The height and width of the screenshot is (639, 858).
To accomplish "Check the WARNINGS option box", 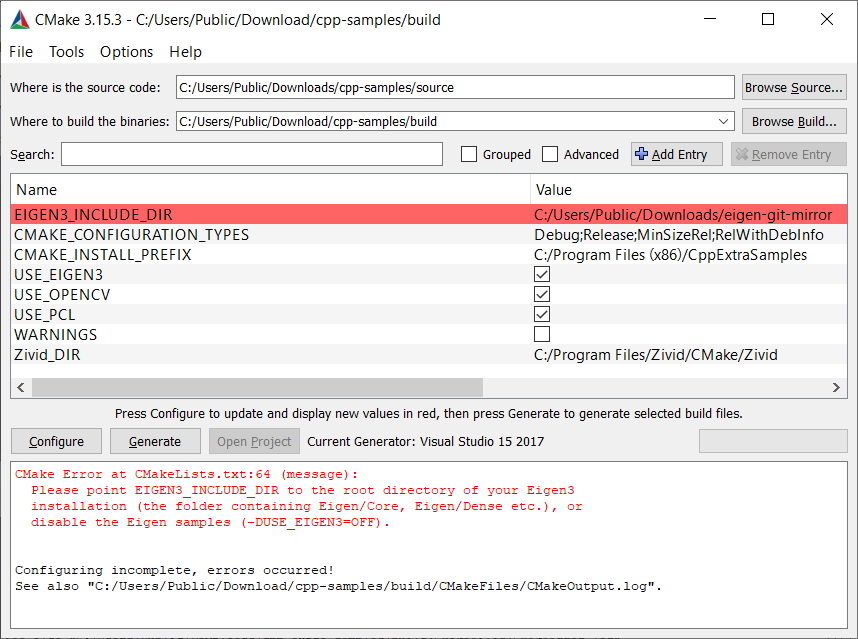I will click(x=542, y=334).
